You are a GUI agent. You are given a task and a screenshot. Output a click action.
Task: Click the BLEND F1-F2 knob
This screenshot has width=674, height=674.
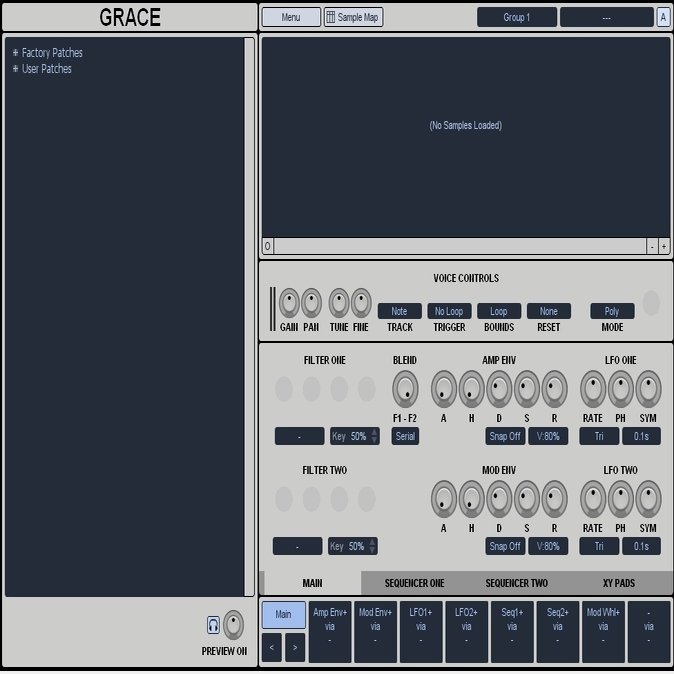tap(405, 389)
